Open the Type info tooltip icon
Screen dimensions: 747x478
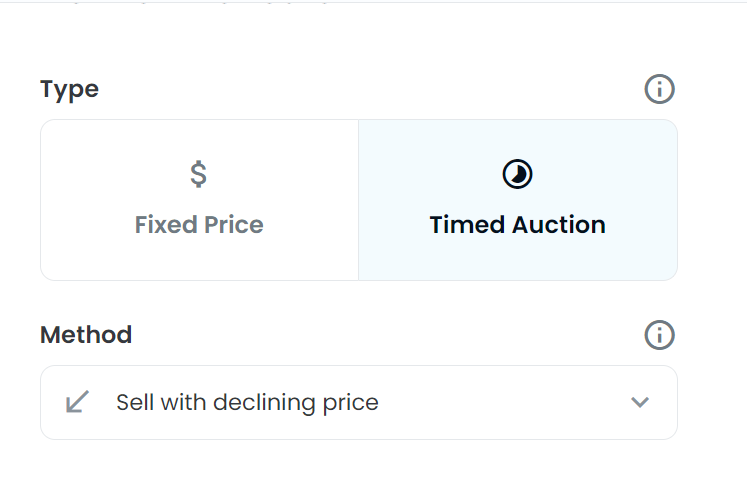(659, 89)
